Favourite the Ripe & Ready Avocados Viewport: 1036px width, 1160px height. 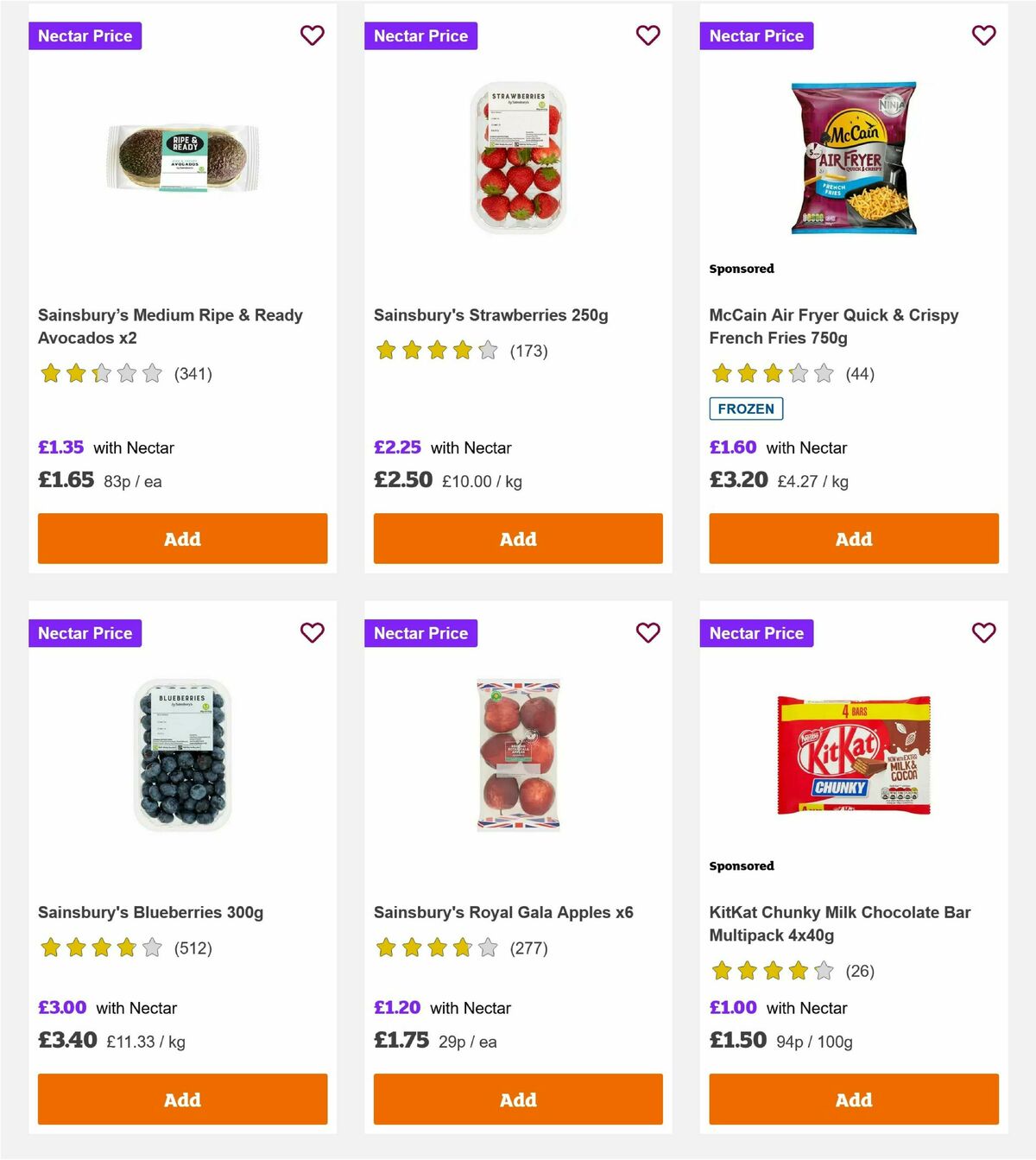pos(312,35)
